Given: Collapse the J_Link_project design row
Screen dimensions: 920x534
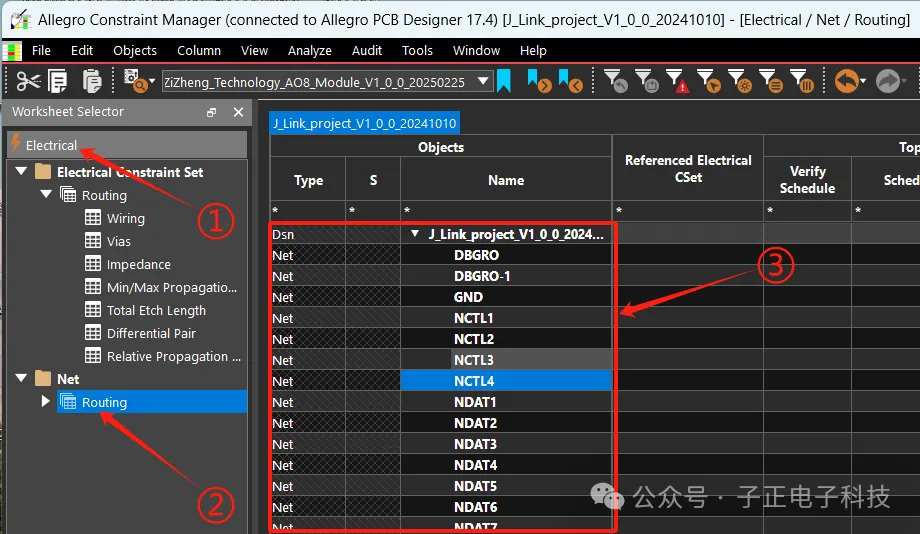Looking at the screenshot, I should tap(415, 234).
